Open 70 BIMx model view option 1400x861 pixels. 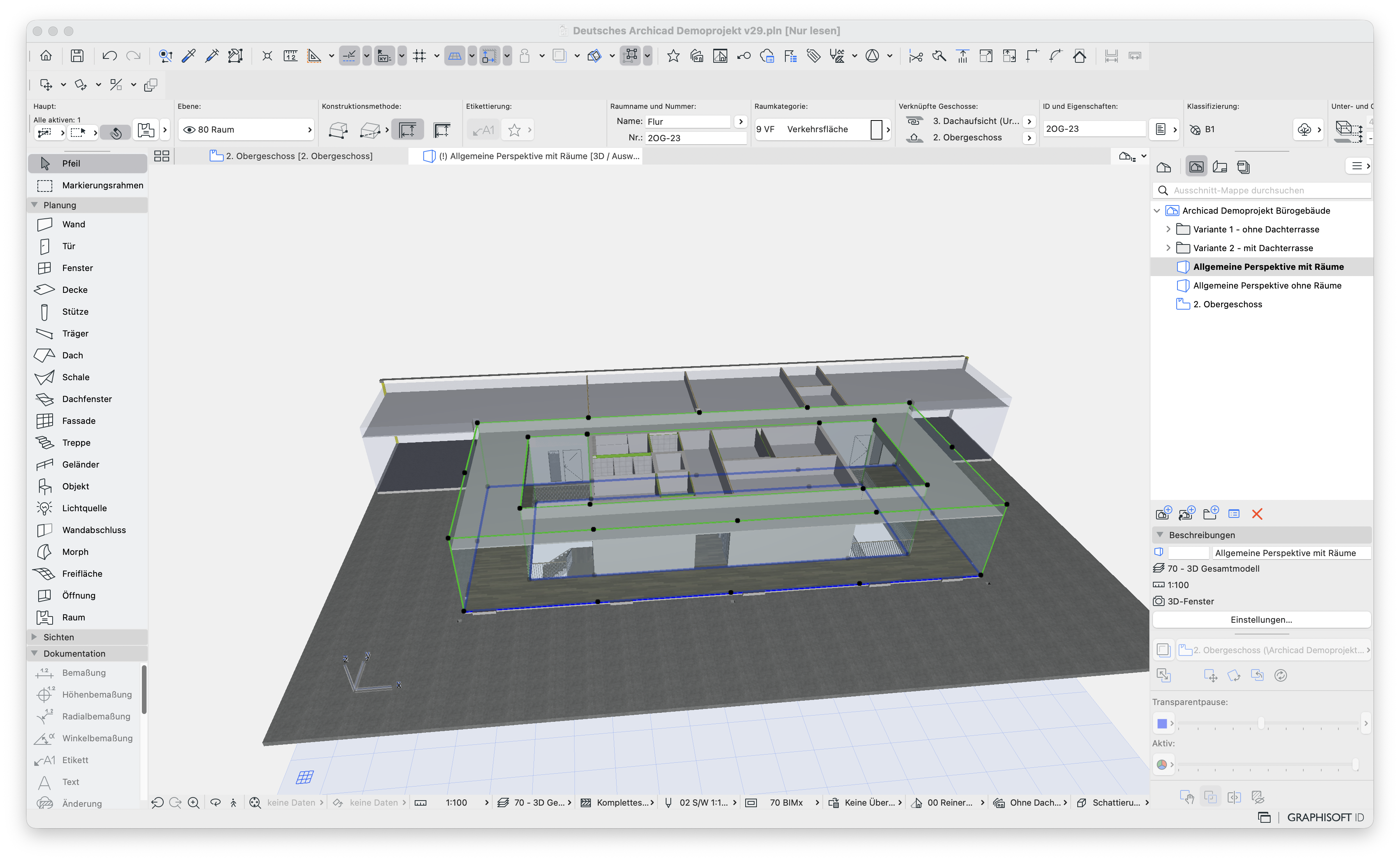pos(783,803)
